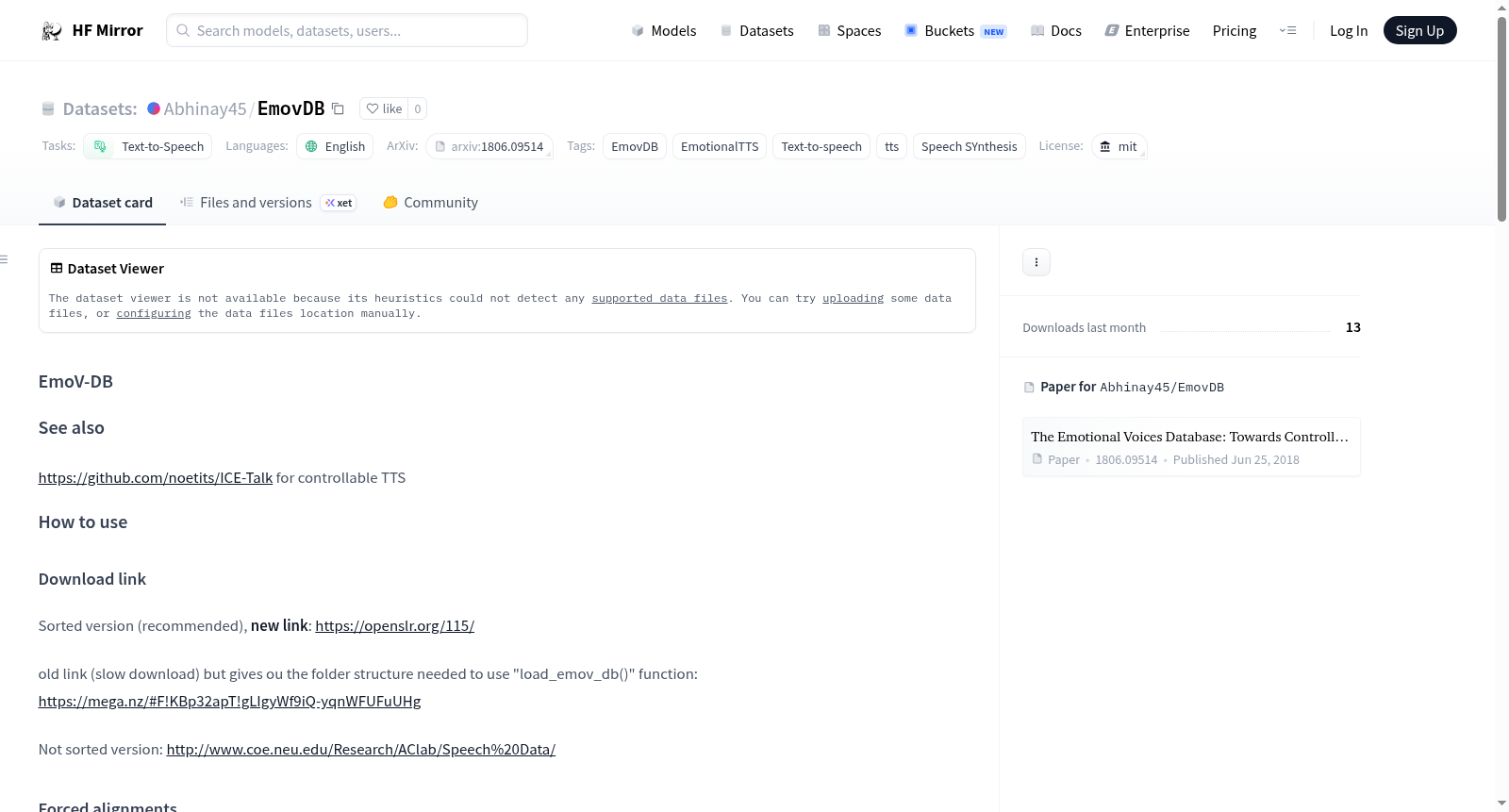This screenshot has height=812, width=1509.
Task: Open the mega.nz old download link
Action: point(229,702)
